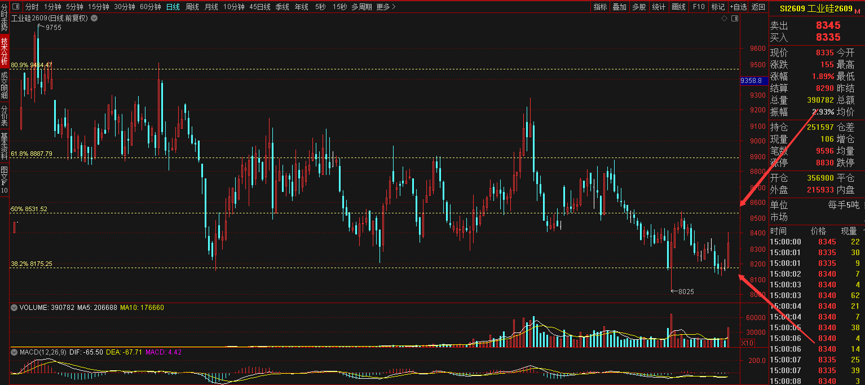Click the 总量 value 390782
This screenshot has height=385, width=865.
(x=820, y=100)
